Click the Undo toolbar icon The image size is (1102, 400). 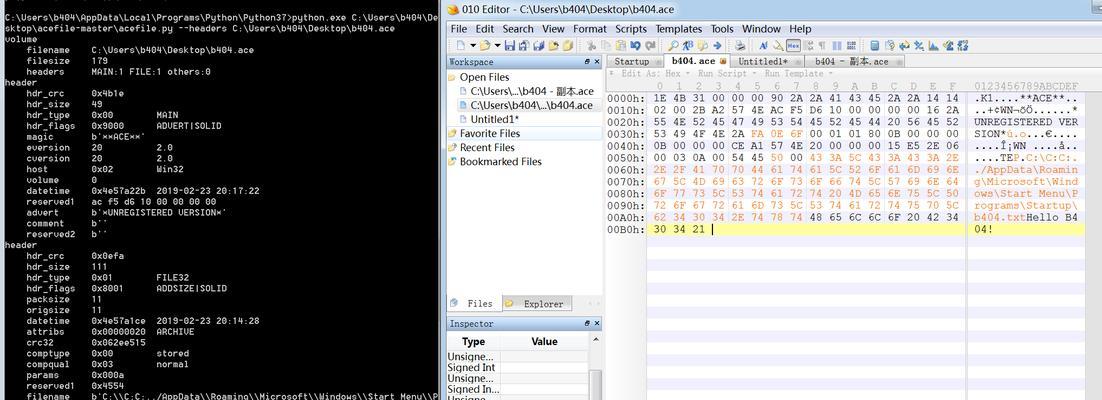point(635,46)
